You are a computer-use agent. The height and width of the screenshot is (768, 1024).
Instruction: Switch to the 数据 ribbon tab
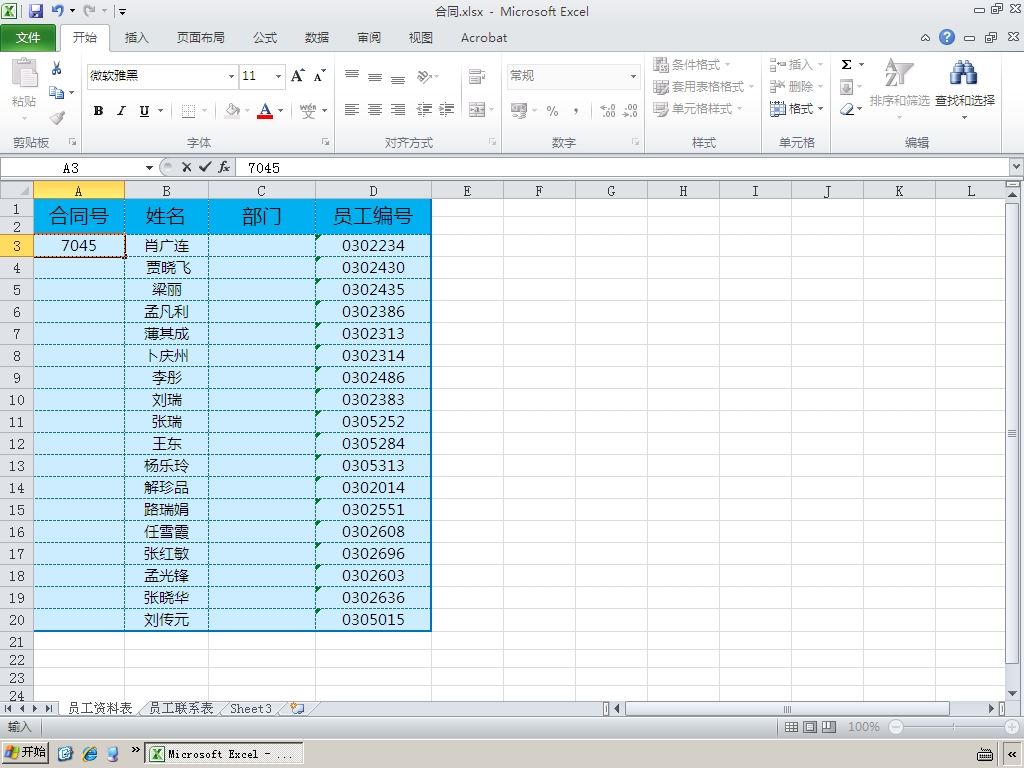[317, 38]
